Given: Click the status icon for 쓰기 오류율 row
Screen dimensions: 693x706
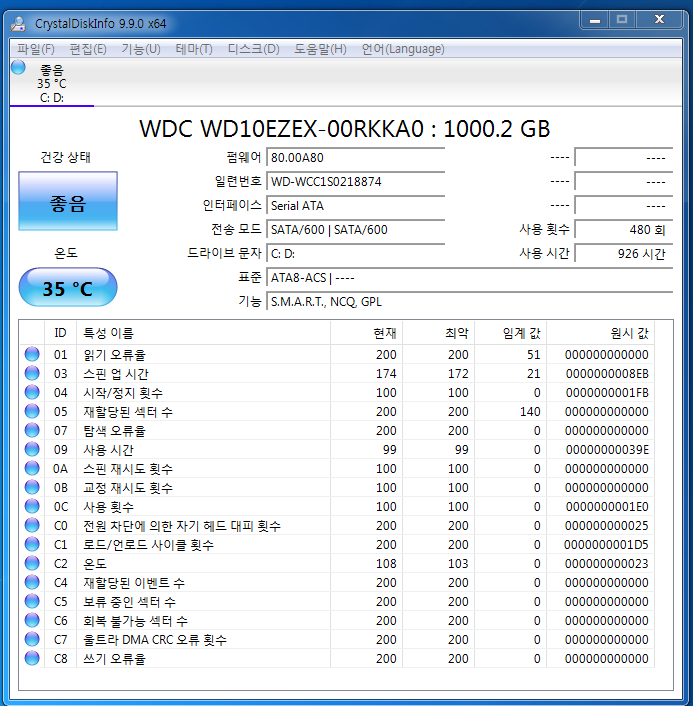Looking at the screenshot, I should (x=32, y=658).
